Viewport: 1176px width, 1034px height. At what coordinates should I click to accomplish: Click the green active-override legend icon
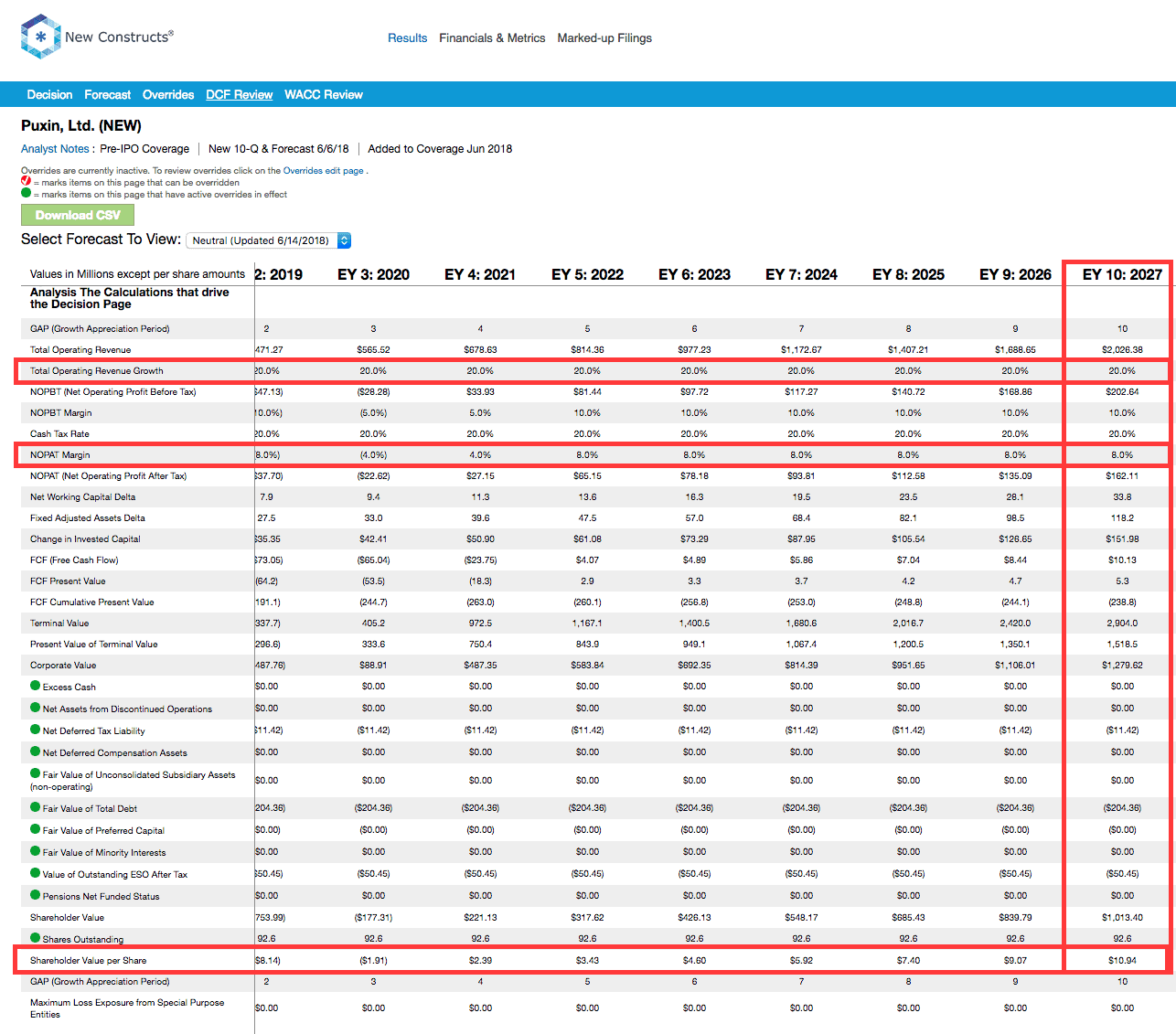tap(27, 193)
